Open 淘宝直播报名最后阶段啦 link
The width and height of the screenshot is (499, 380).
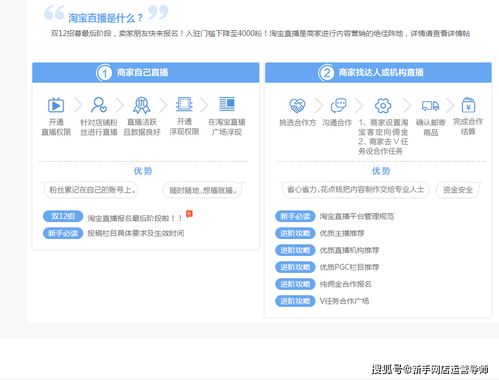[135, 218]
